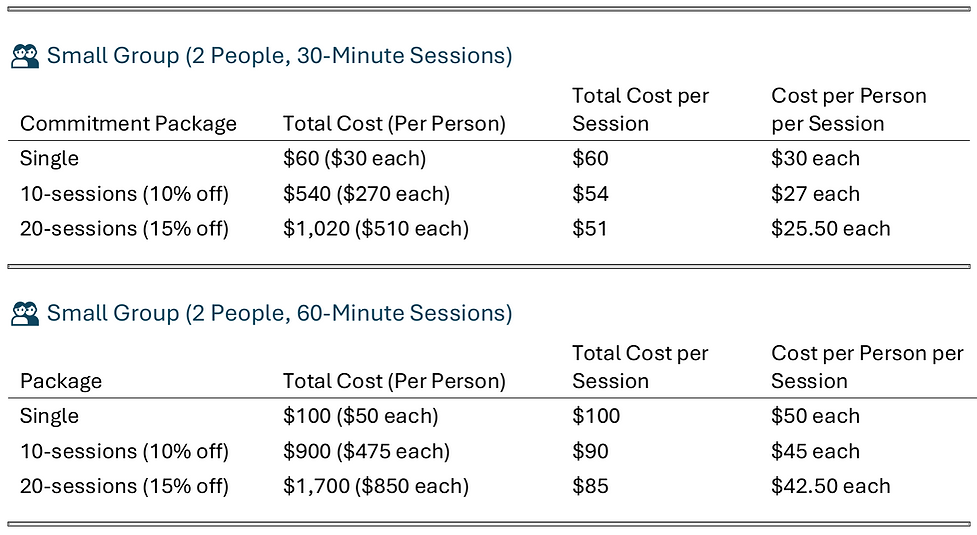The width and height of the screenshot is (977, 535).
Task: Click the $42.50 each cell
Action: click(x=831, y=486)
